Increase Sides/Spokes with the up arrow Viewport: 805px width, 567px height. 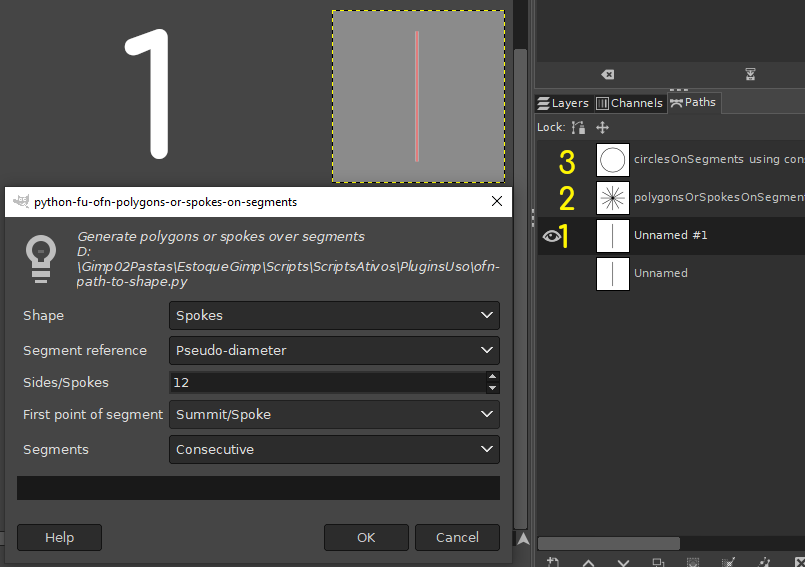point(492,377)
